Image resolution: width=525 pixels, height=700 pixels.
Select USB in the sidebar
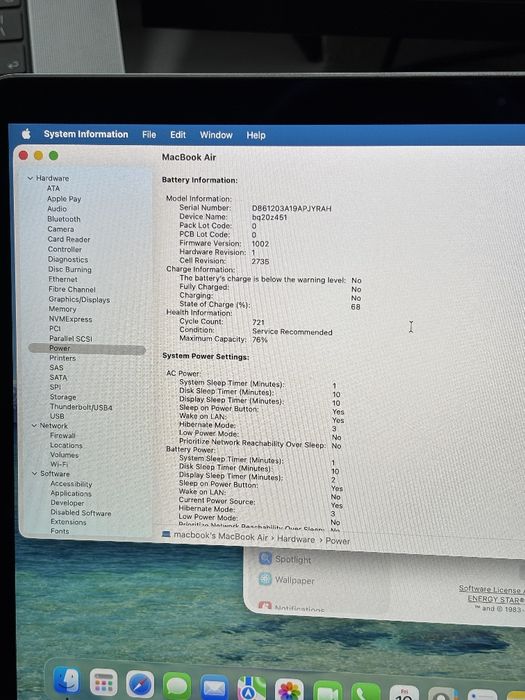click(x=57, y=416)
